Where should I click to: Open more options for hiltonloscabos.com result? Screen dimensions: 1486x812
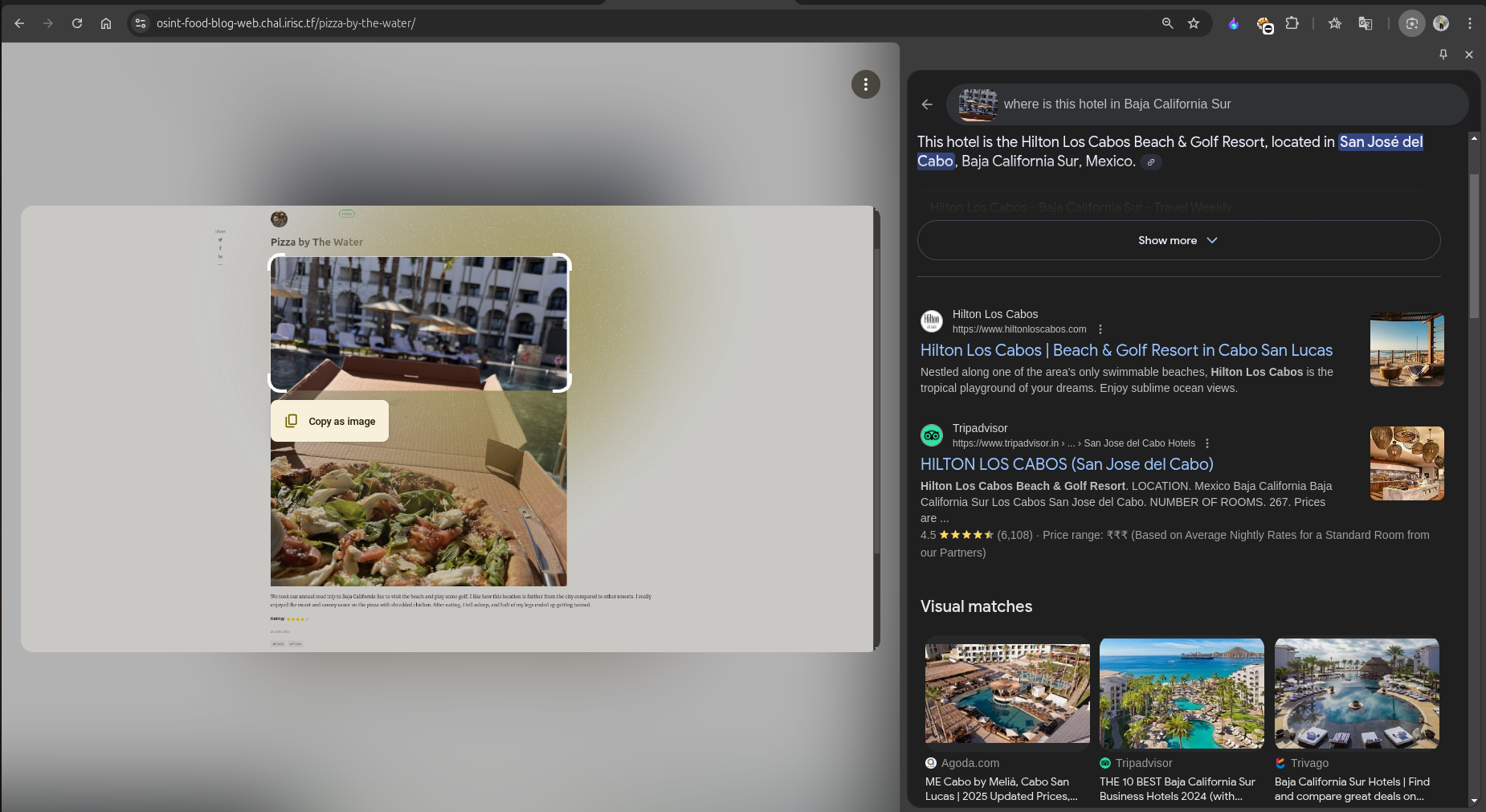click(x=1100, y=329)
